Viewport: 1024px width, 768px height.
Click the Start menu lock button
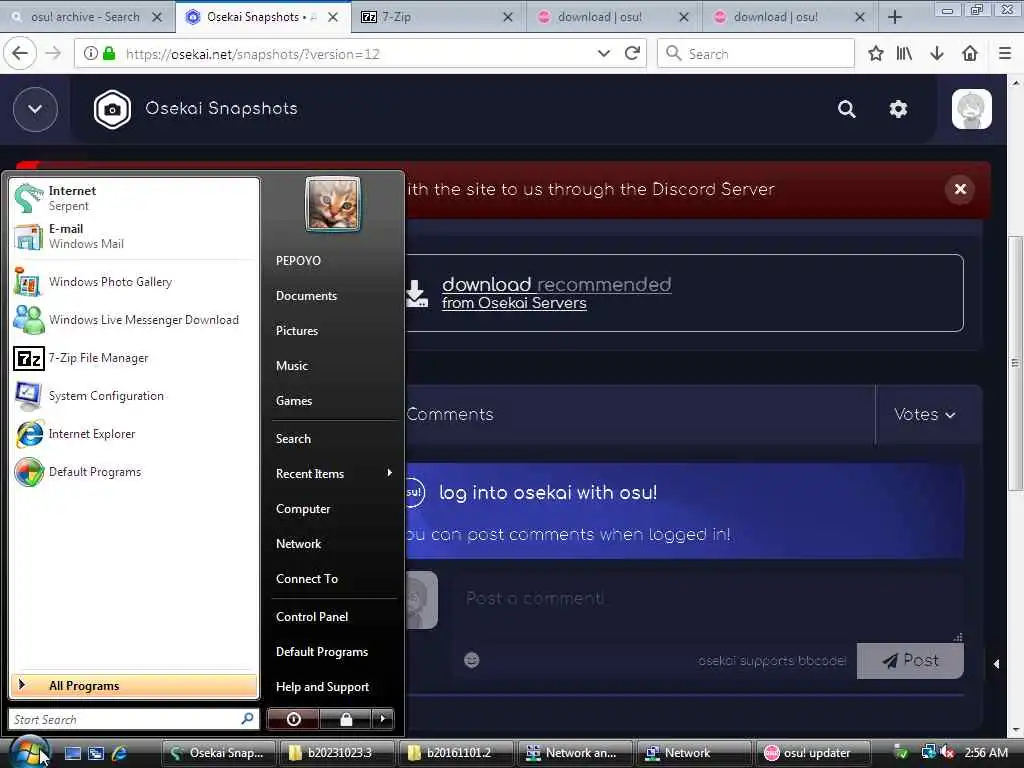click(345, 719)
